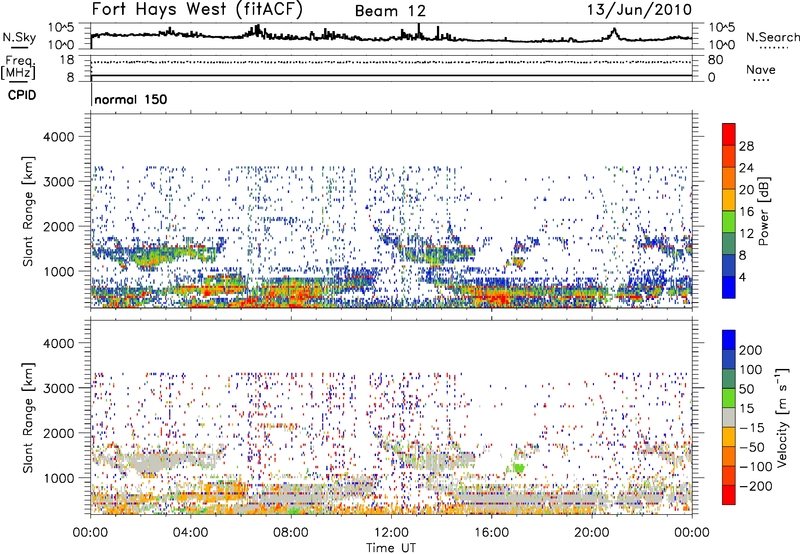This screenshot has height=554, width=800.
Task: Click the "16:00" time tick label
Action: tap(491, 533)
